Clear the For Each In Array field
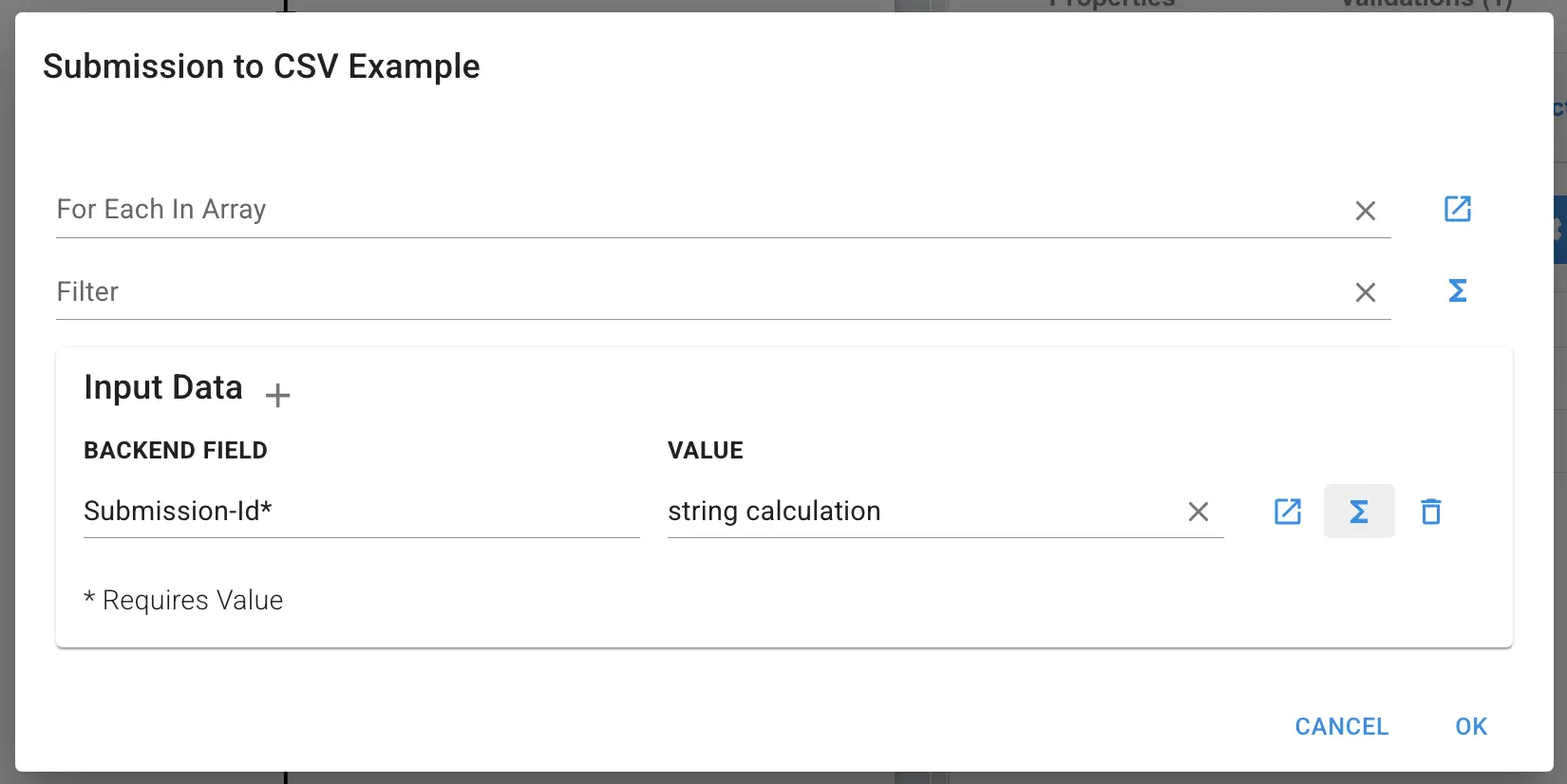This screenshot has height=784, width=1567. (x=1367, y=211)
